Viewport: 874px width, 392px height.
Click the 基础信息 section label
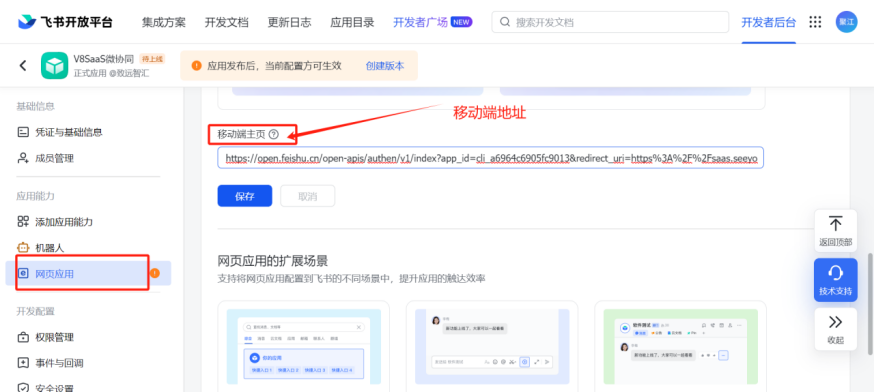[35, 107]
